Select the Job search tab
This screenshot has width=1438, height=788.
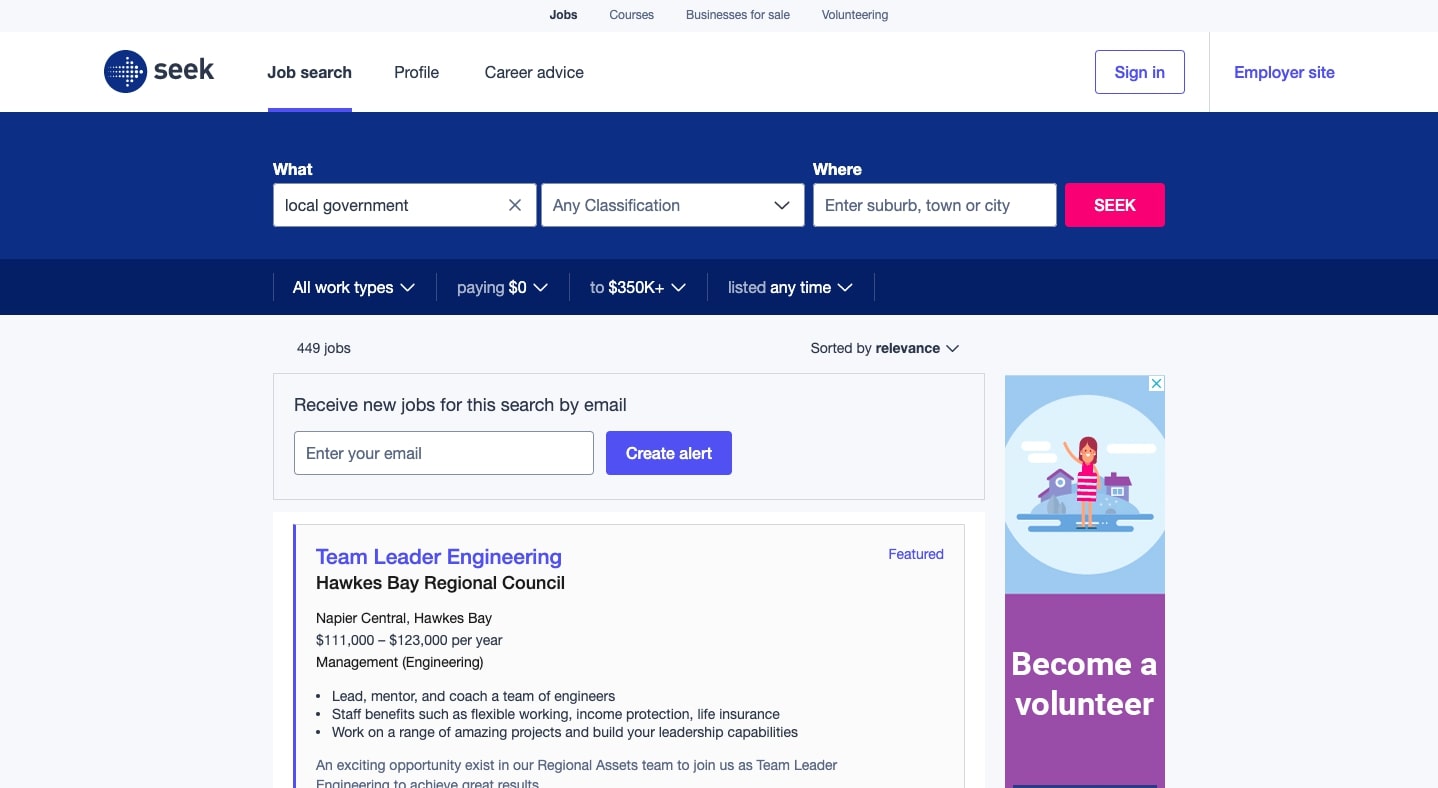pyautogui.click(x=310, y=72)
